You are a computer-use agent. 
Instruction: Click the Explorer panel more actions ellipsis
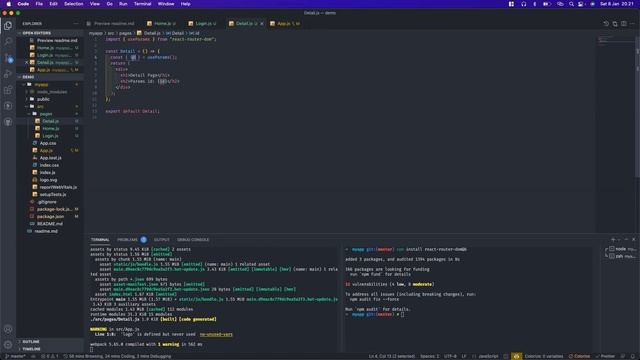(76, 24)
